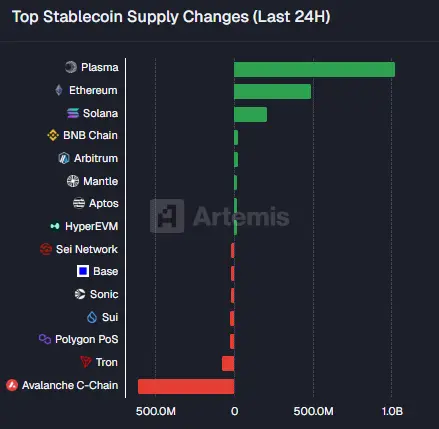Click the Sei Network red icon
439x429 pixels.
point(46,249)
